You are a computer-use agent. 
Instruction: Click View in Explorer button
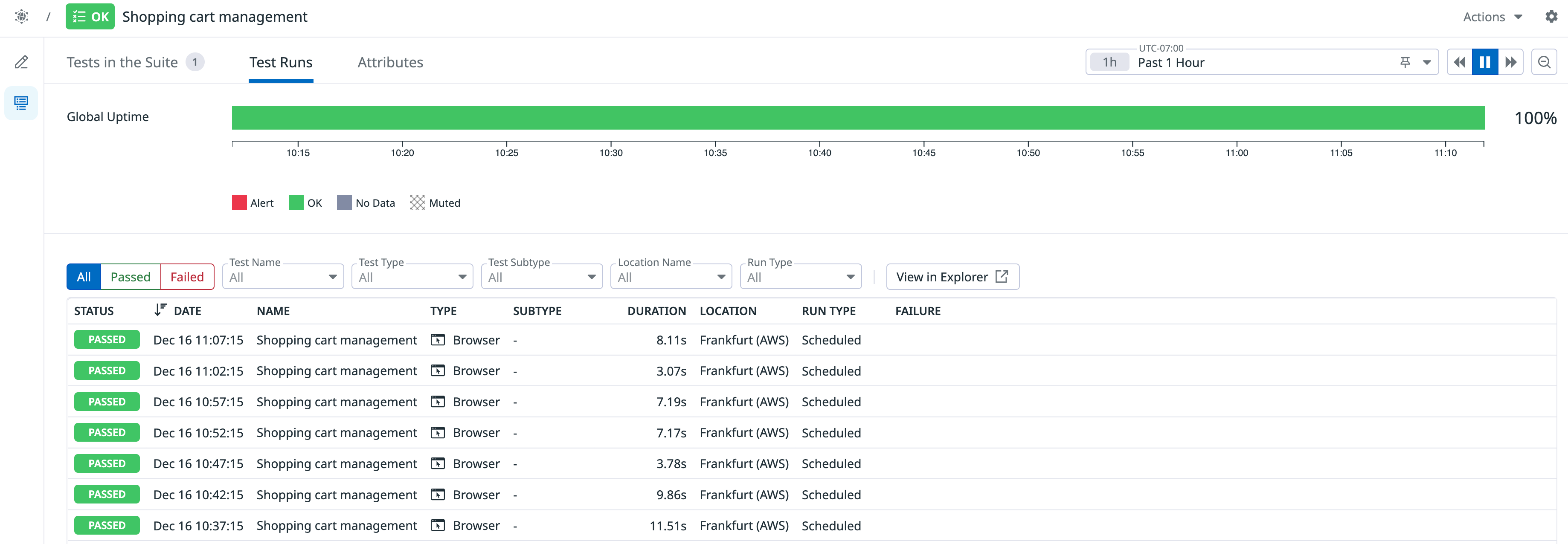coord(952,277)
